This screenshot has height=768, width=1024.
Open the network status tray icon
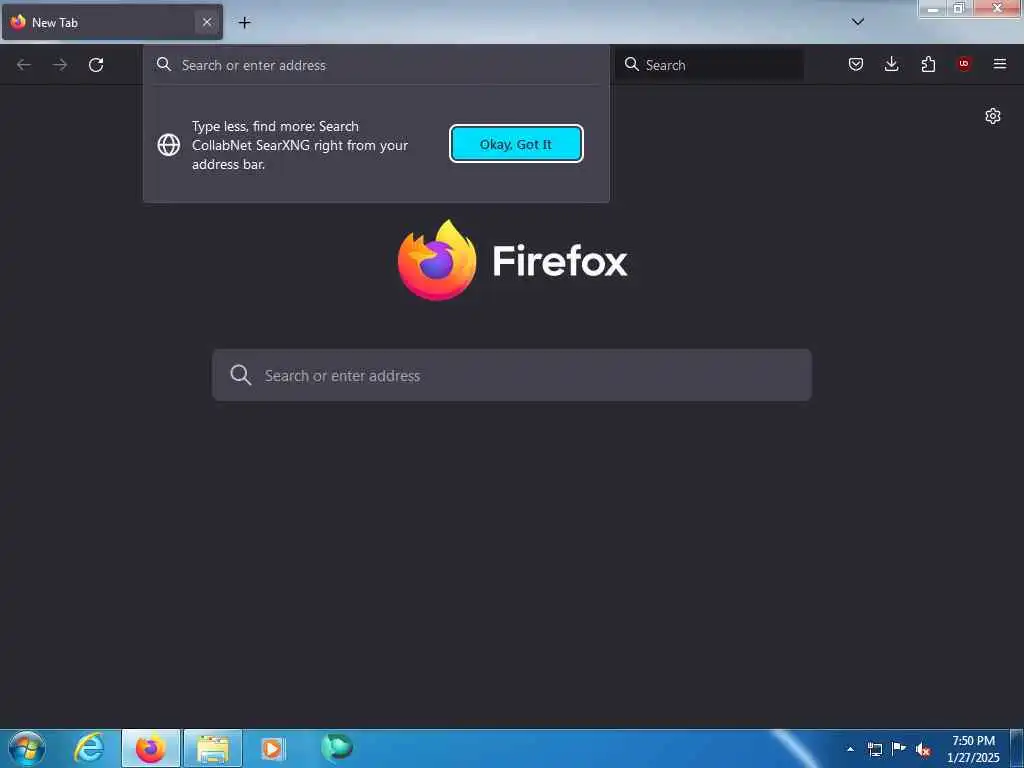click(874, 749)
